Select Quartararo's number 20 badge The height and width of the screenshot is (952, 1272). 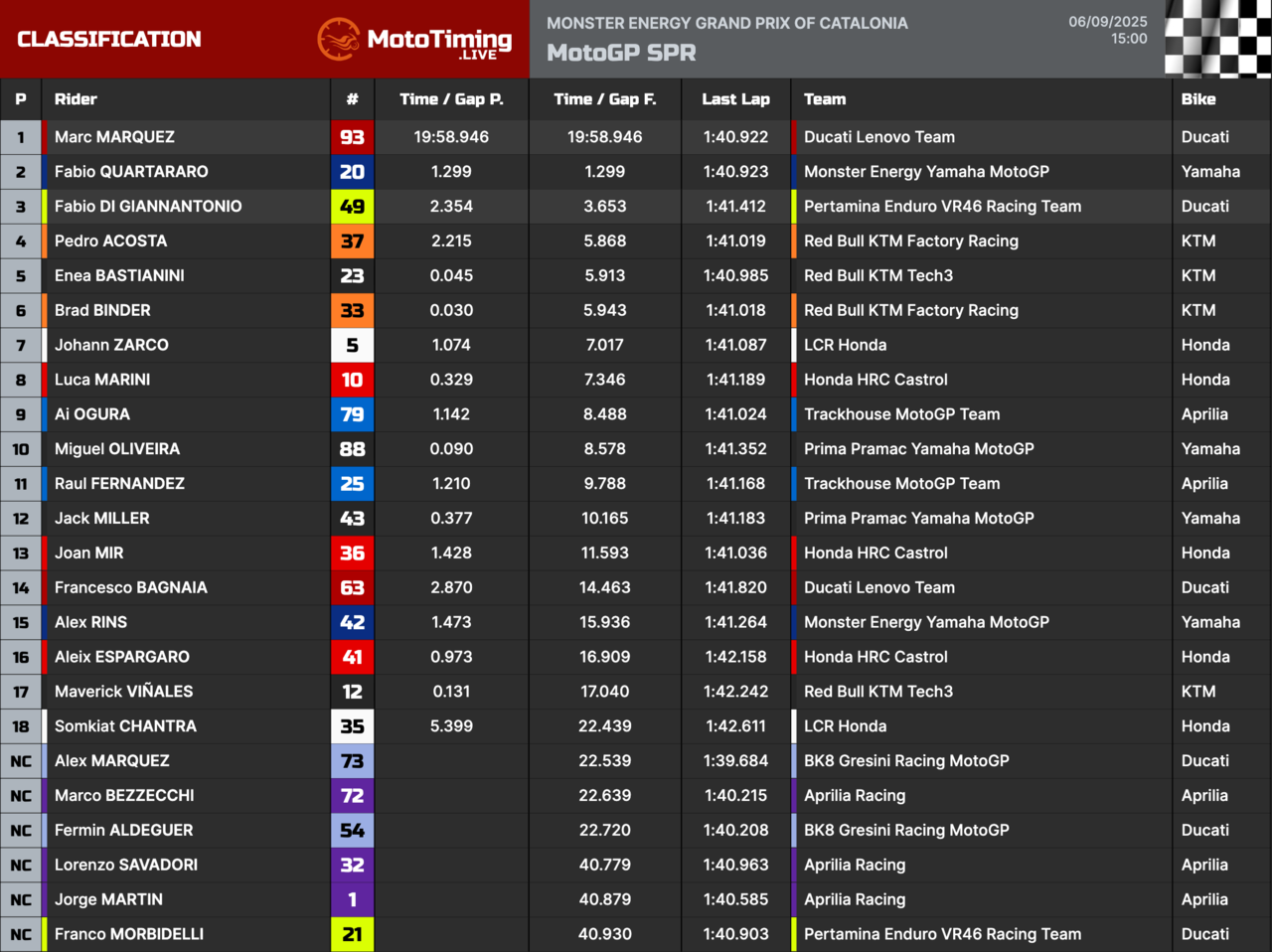click(x=353, y=172)
